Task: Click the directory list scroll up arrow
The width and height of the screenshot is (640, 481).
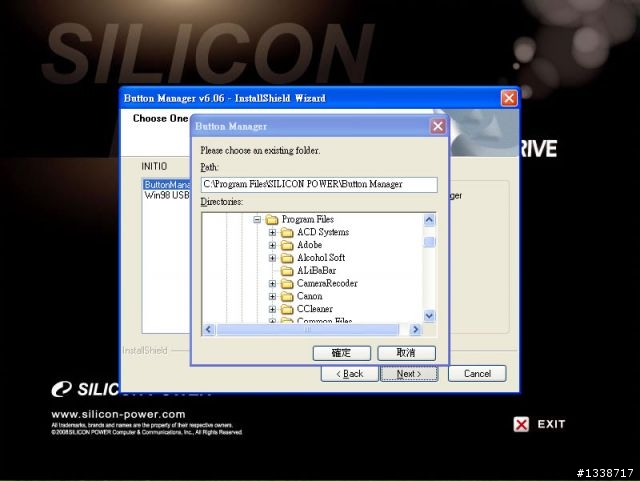Action: (429, 220)
